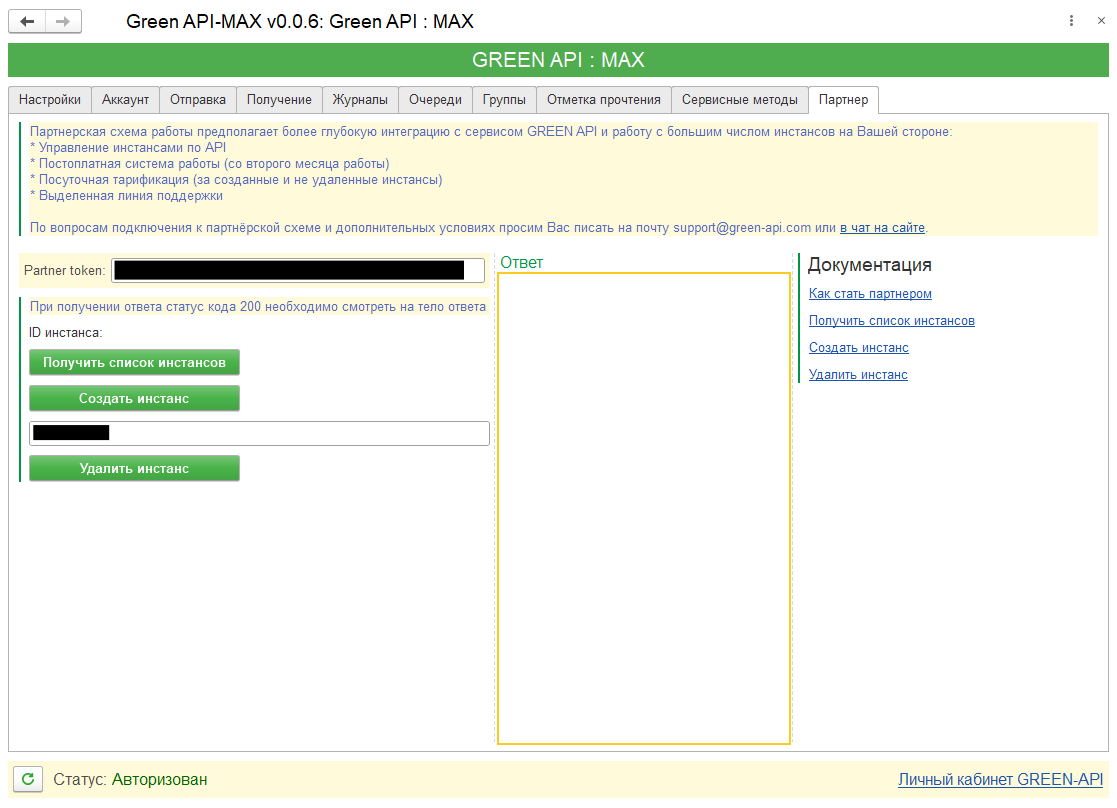Image resolution: width=1117 pixels, height=808 pixels.
Task: Click the Создать инстанс button
Action: coord(134,398)
